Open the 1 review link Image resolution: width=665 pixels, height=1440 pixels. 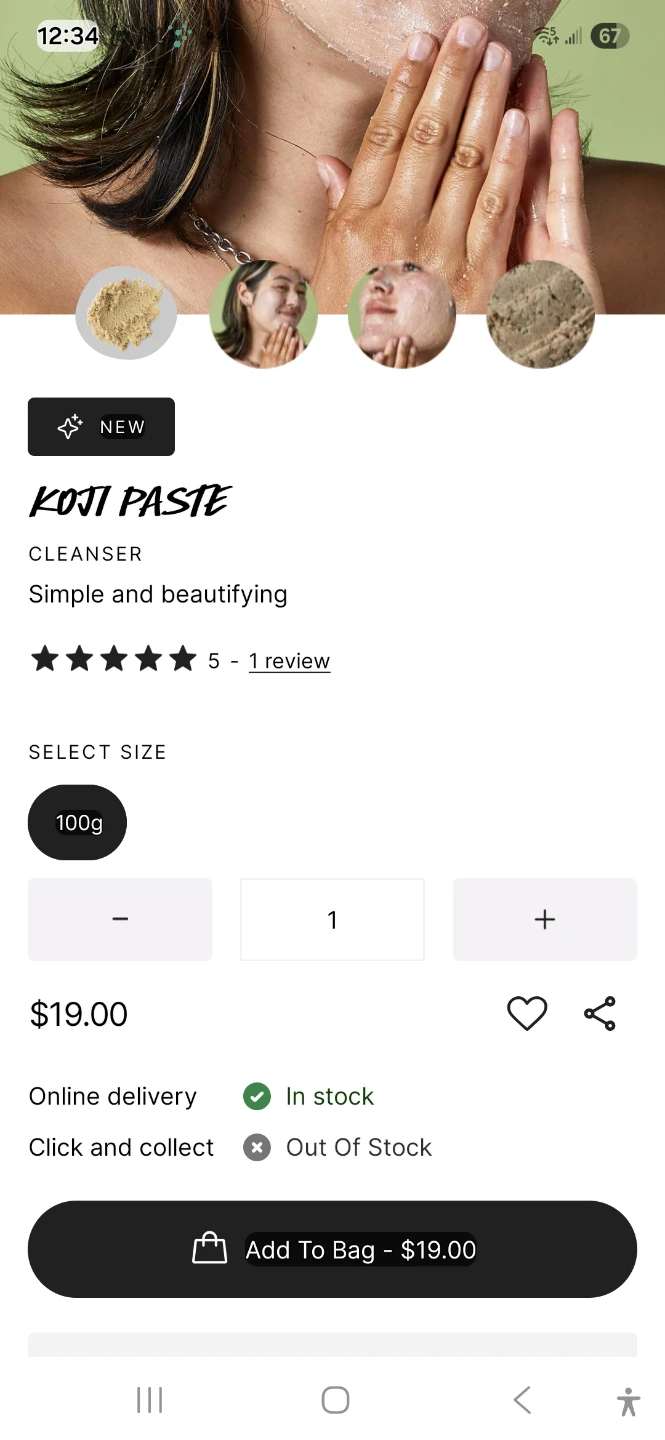289,661
